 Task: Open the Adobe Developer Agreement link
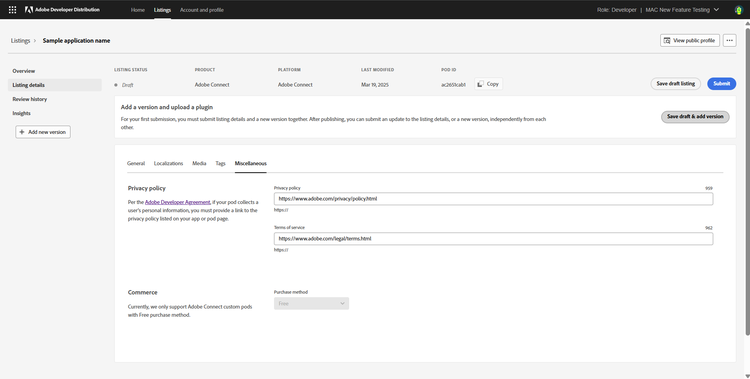pyautogui.click(x=177, y=202)
